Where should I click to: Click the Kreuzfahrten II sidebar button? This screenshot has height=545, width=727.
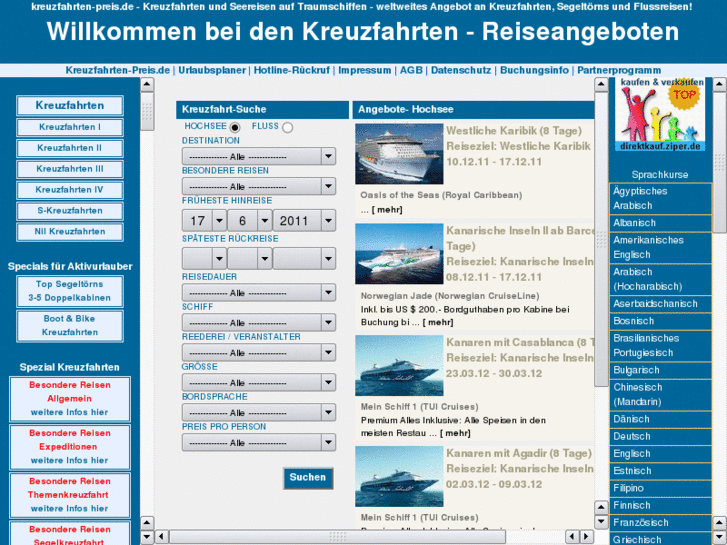[x=70, y=148]
